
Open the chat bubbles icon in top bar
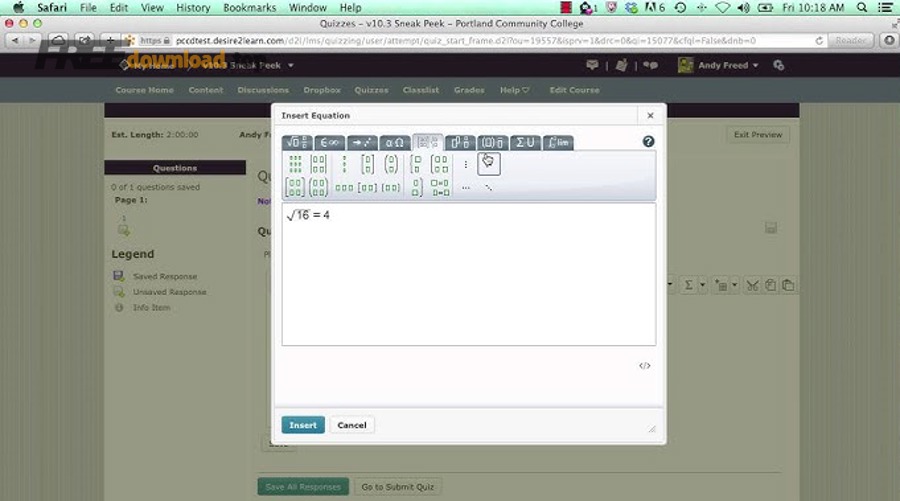pos(650,65)
